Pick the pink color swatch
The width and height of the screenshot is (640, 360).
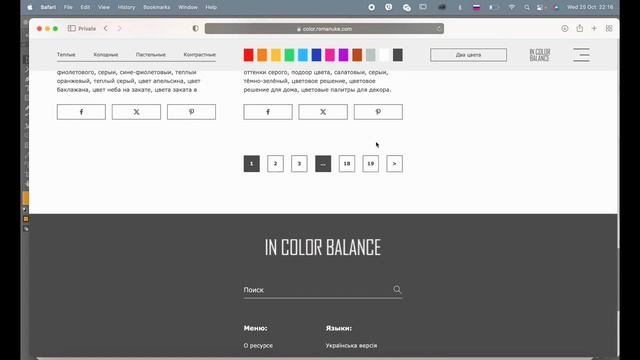[x=330, y=55]
